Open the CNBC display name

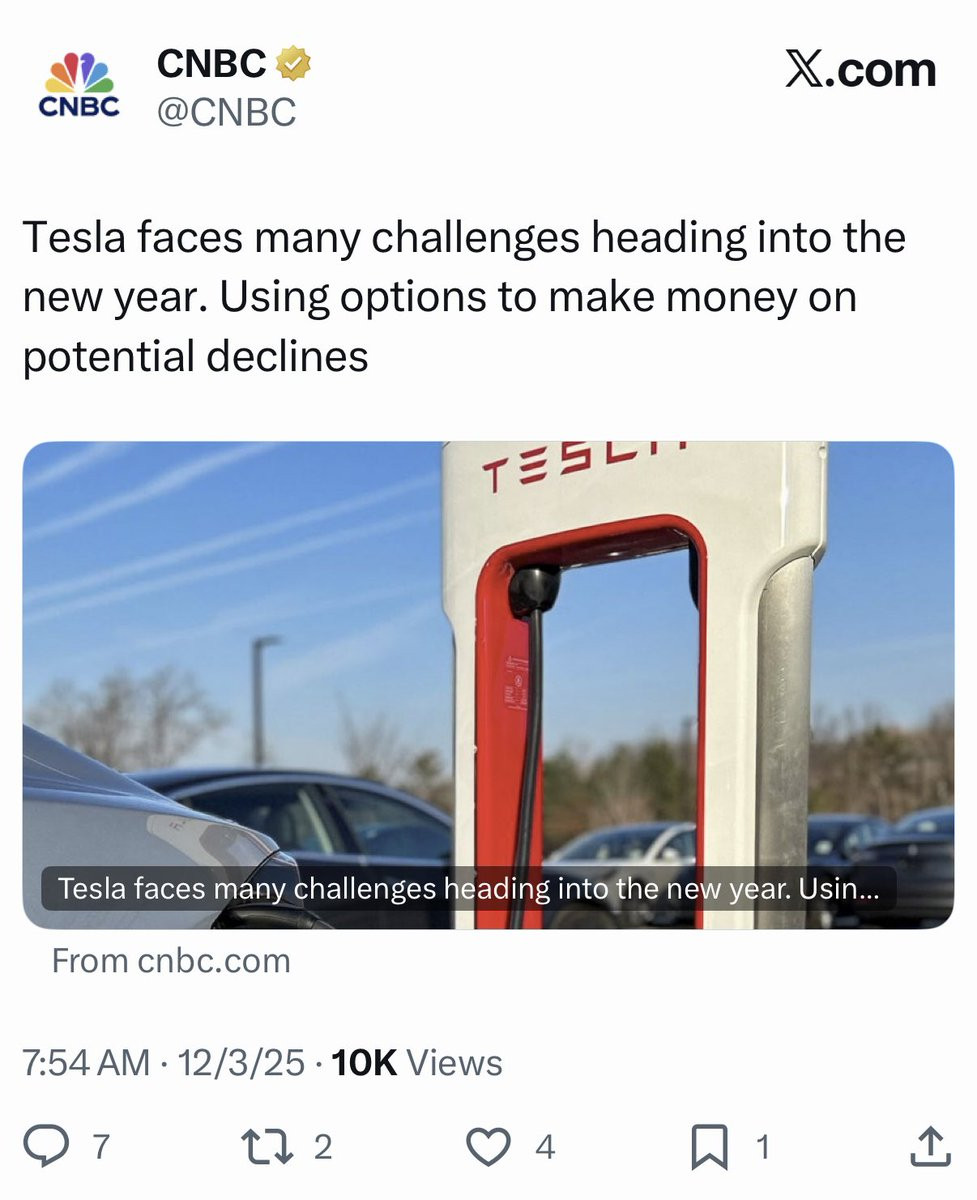211,64
